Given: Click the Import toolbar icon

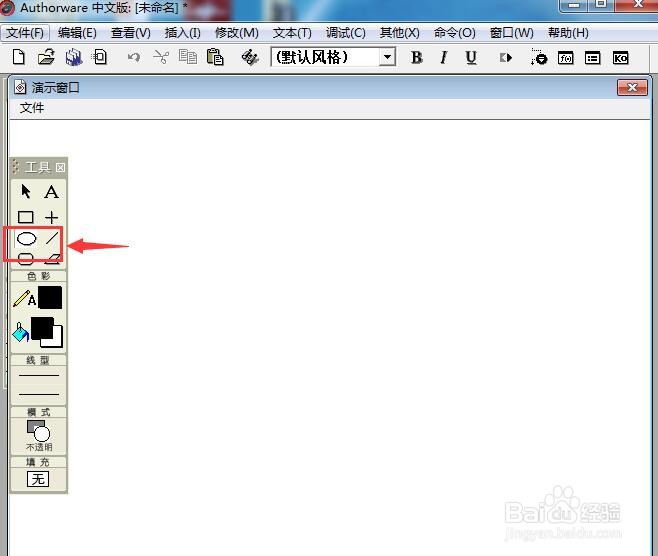Looking at the screenshot, I should tap(100, 57).
